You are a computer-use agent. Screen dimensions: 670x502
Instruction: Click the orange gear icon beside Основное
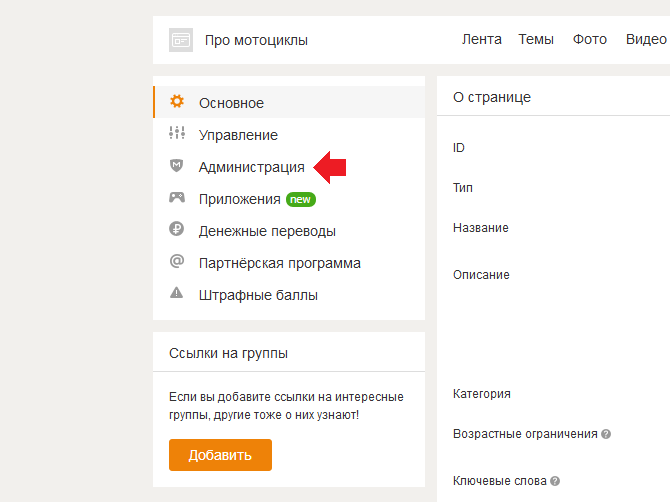pyautogui.click(x=177, y=102)
